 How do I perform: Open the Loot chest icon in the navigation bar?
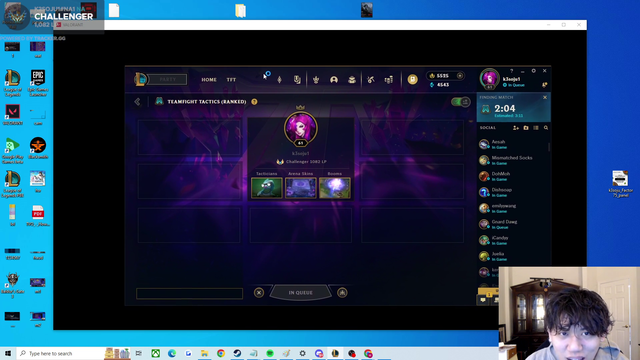(x=352, y=80)
